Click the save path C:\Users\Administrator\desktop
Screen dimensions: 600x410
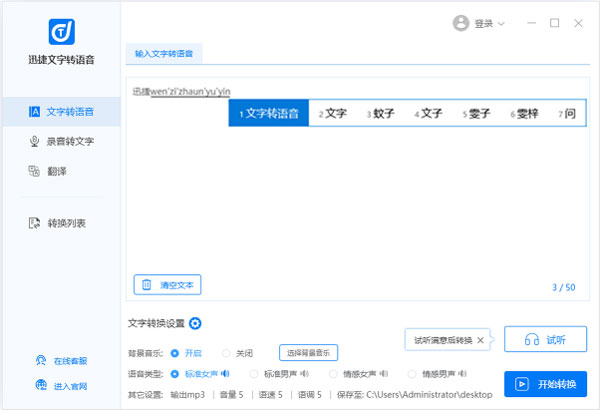tap(429, 395)
